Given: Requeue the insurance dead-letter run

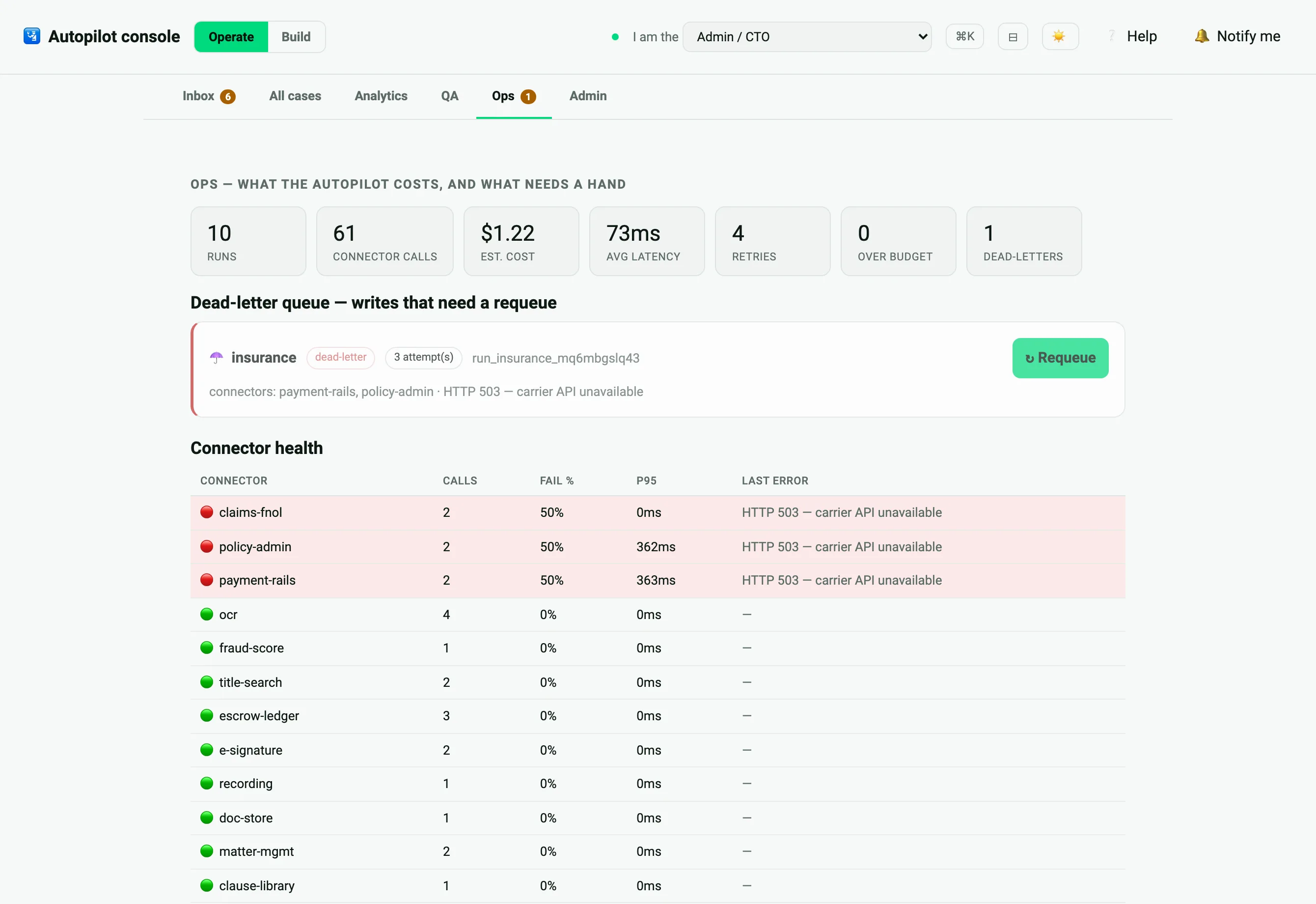Looking at the screenshot, I should pyautogui.click(x=1060, y=358).
